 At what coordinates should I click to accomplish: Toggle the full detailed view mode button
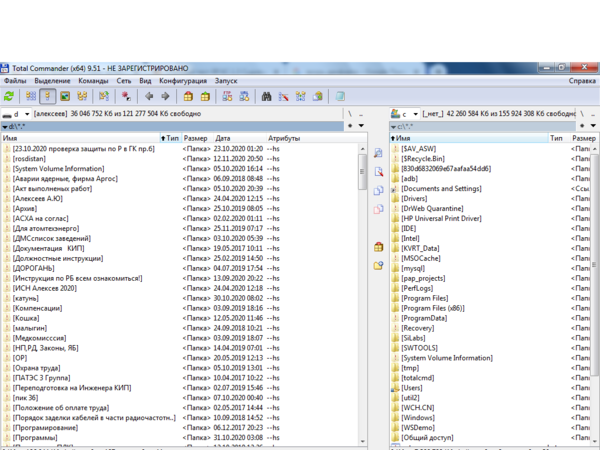pyautogui.click(x=47, y=97)
